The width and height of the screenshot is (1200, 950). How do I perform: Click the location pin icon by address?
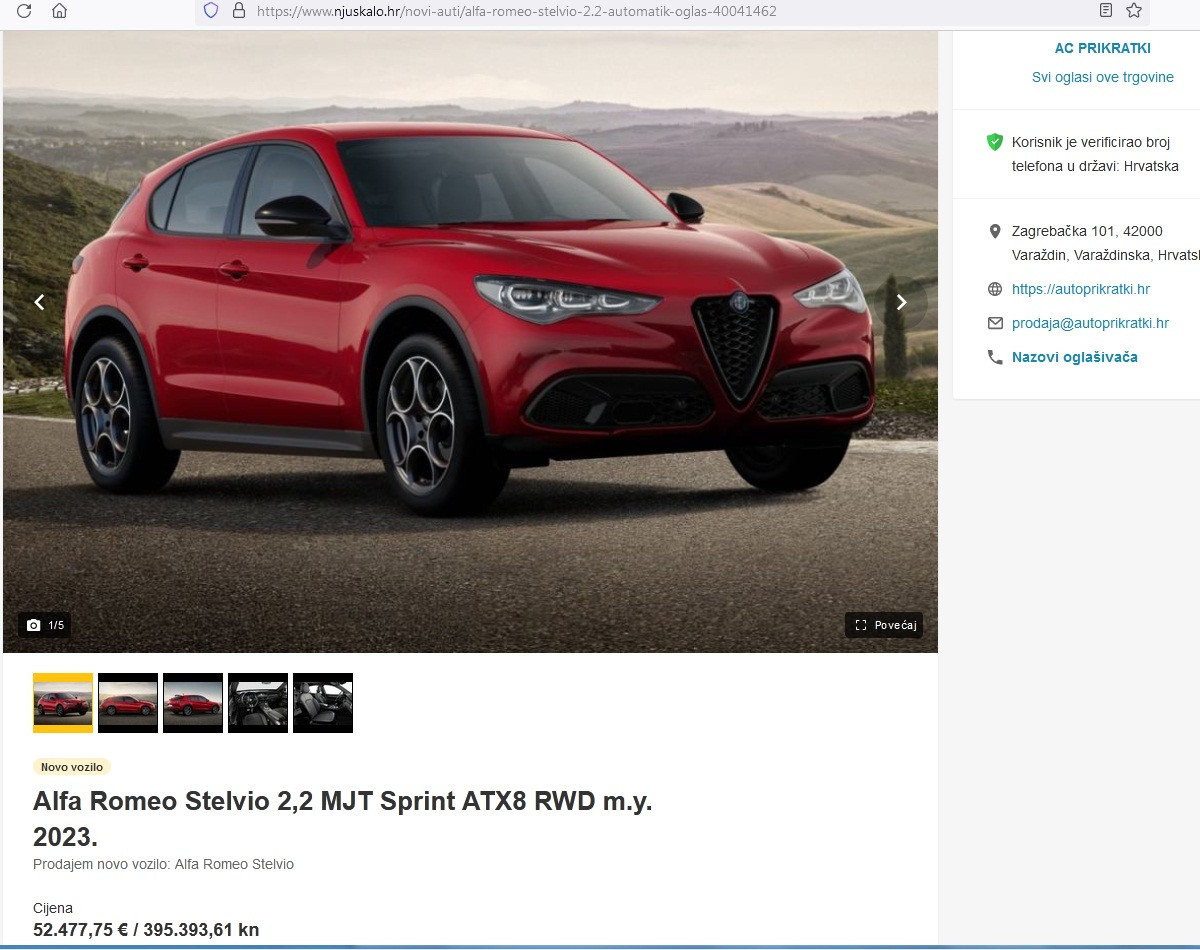coord(994,232)
